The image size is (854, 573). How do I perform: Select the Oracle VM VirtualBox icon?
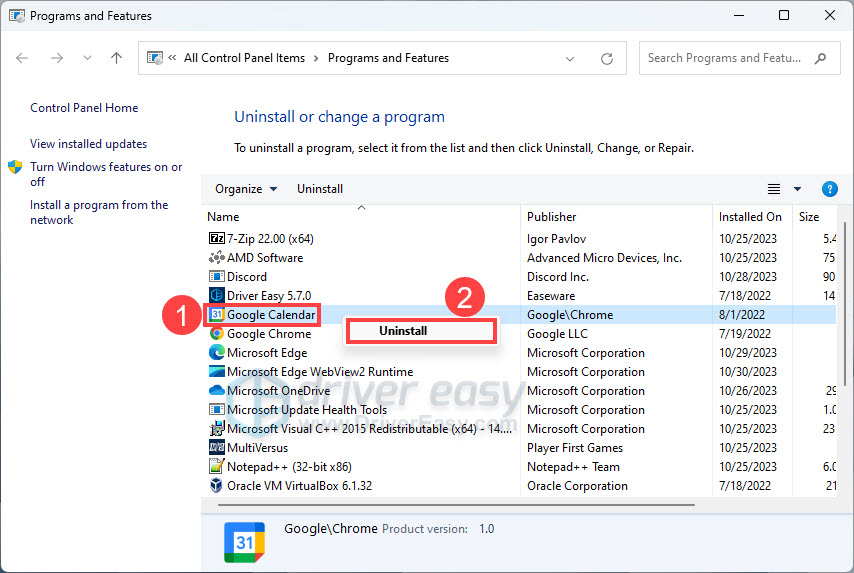[216, 486]
